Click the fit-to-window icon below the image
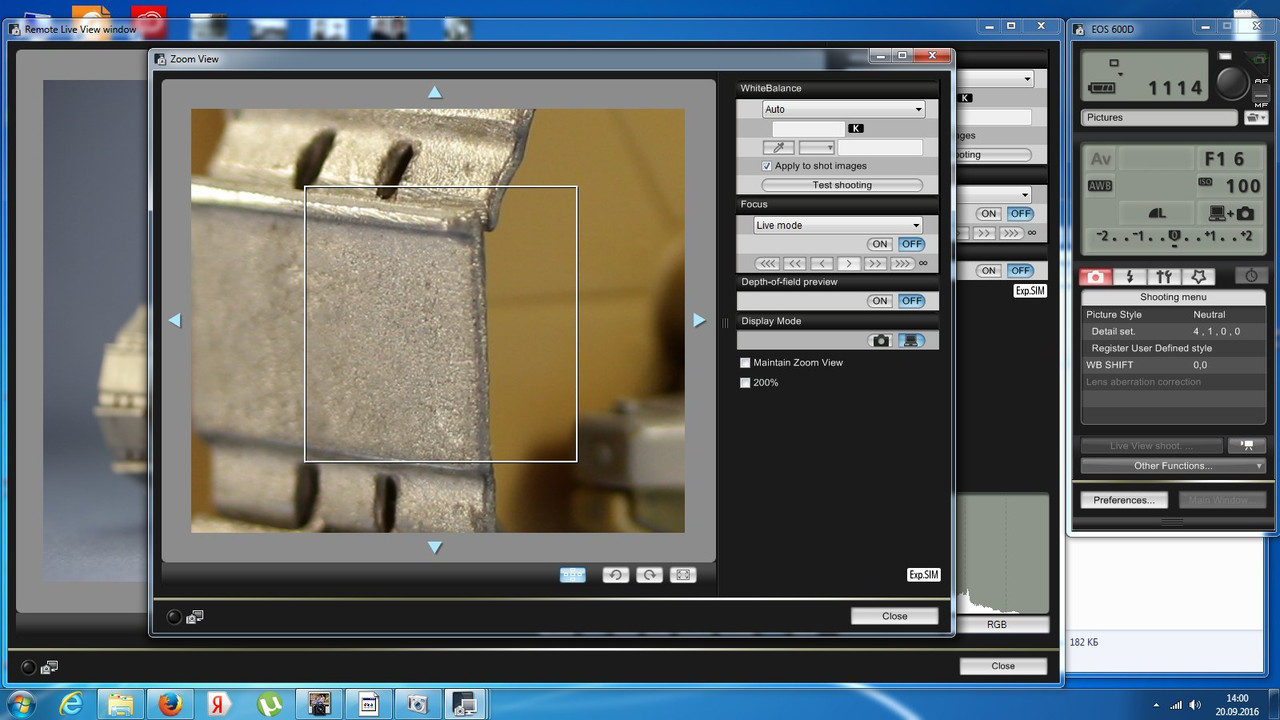The width and height of the screenshot is (1280, 720). point(683,575)
